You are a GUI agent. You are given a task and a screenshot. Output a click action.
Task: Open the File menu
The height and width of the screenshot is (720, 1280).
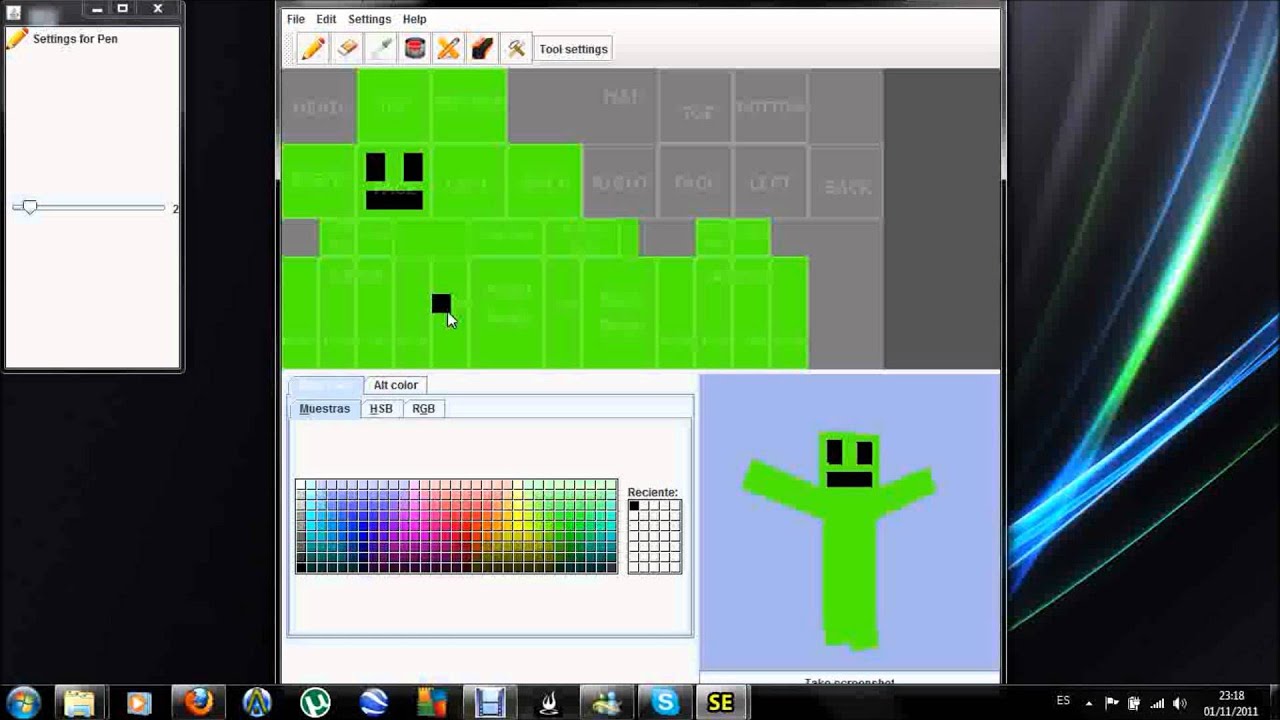(x=296, y=19)
